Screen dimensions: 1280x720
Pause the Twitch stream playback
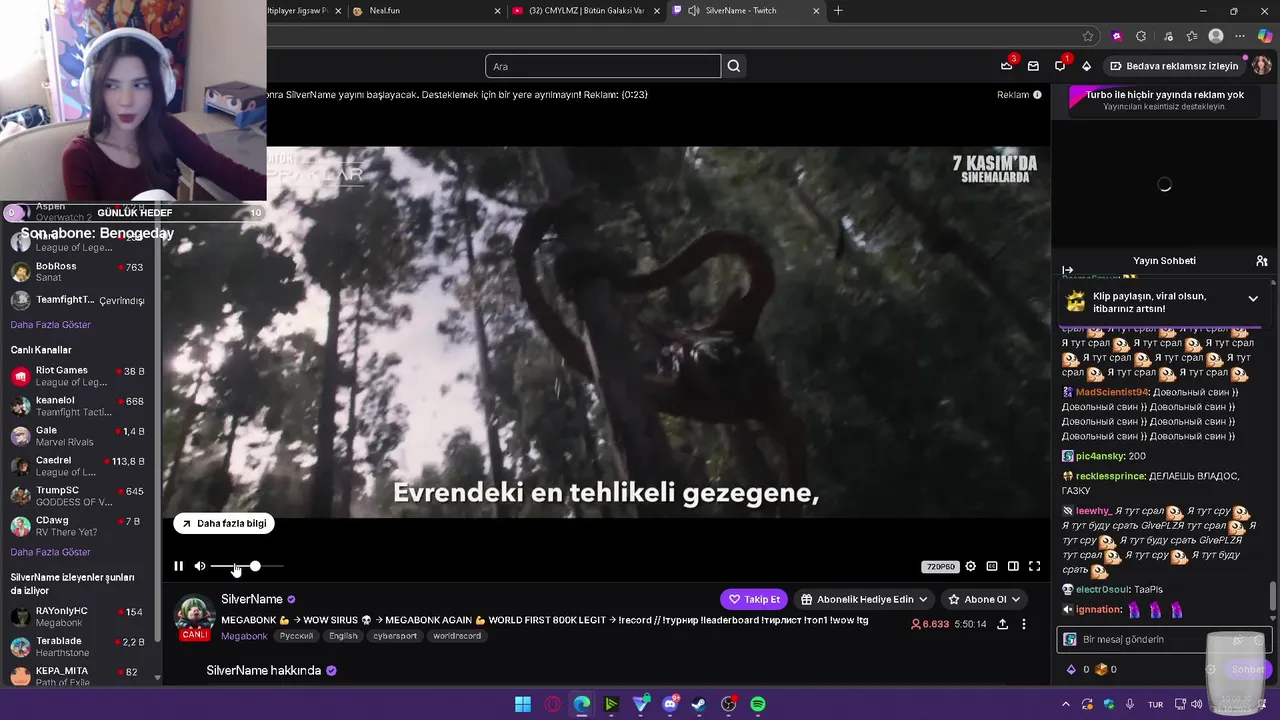tap(178, 566)
